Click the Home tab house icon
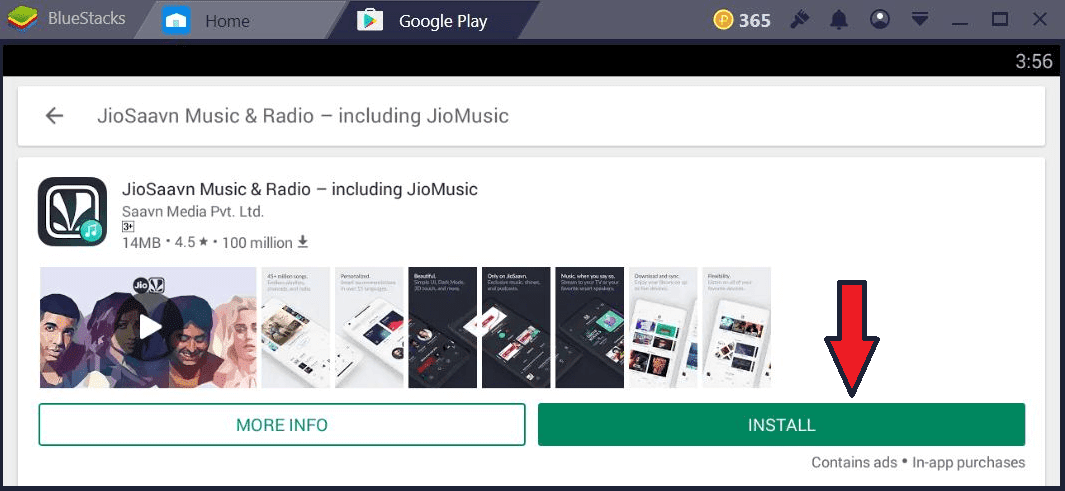Screen dimensions: 1065x491 [176, 20]
